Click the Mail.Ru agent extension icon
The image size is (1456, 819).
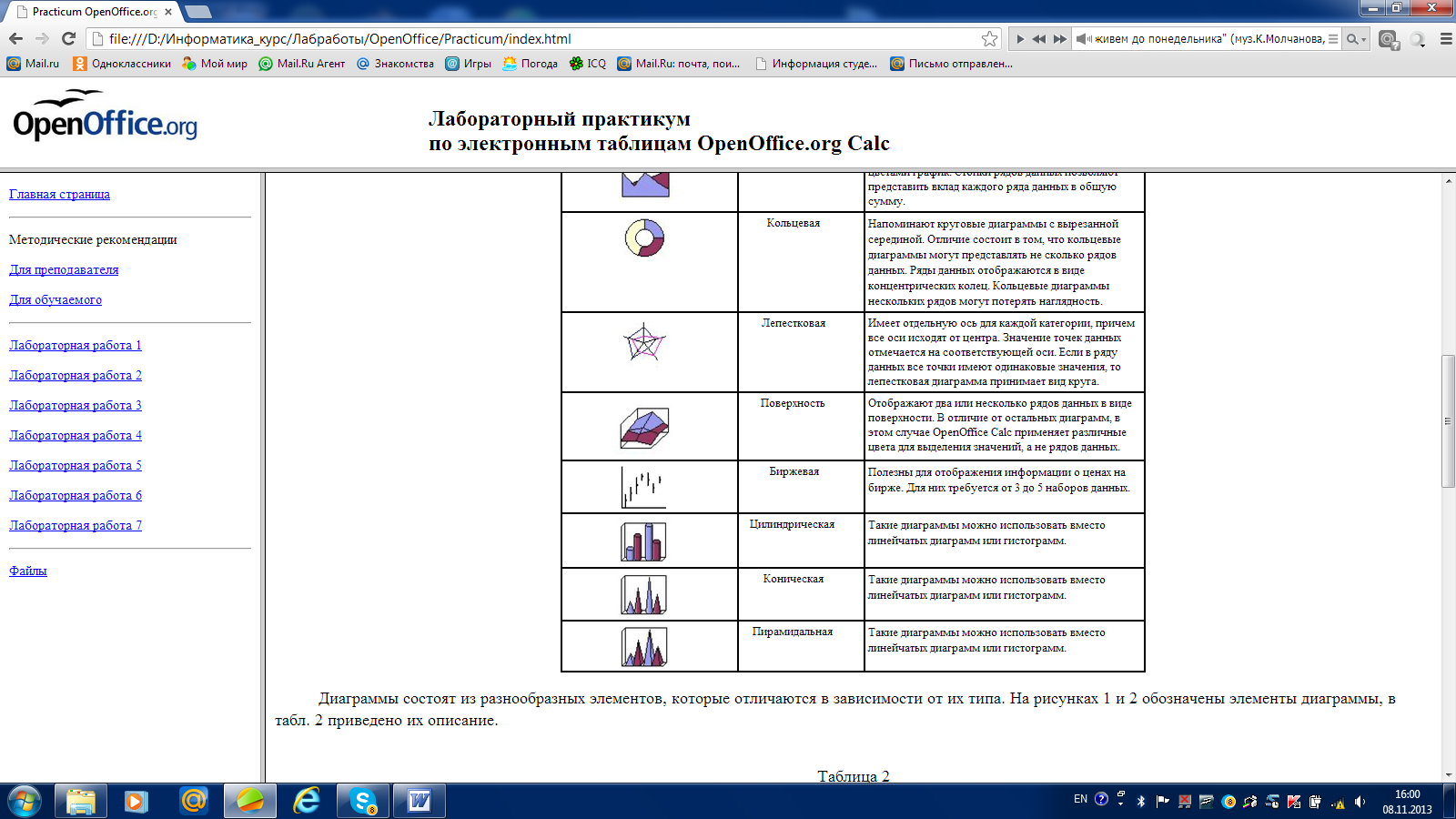tap(1388, 39)
